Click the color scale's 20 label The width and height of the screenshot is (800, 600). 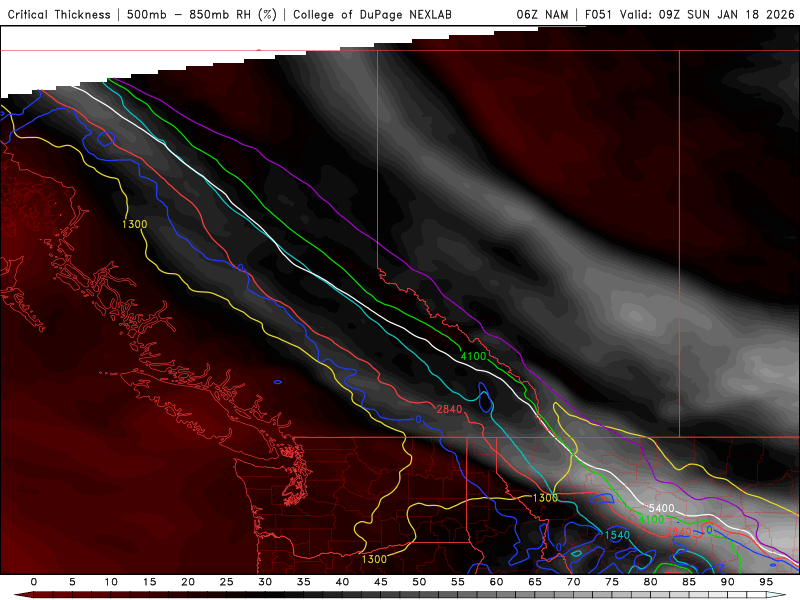pyautogui.click(x=188, y=582)
